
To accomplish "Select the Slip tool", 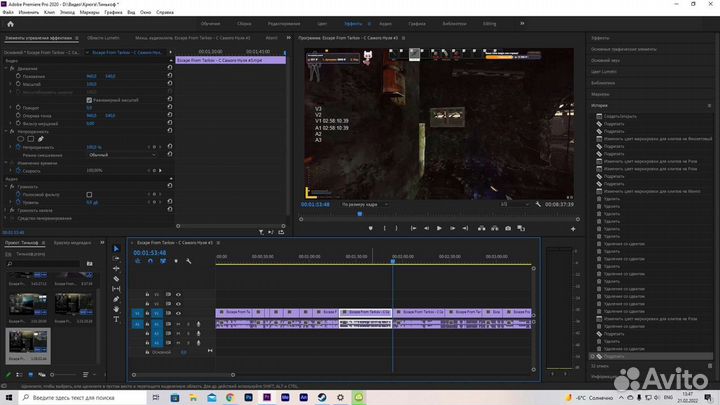I will (x=116, y=289).
